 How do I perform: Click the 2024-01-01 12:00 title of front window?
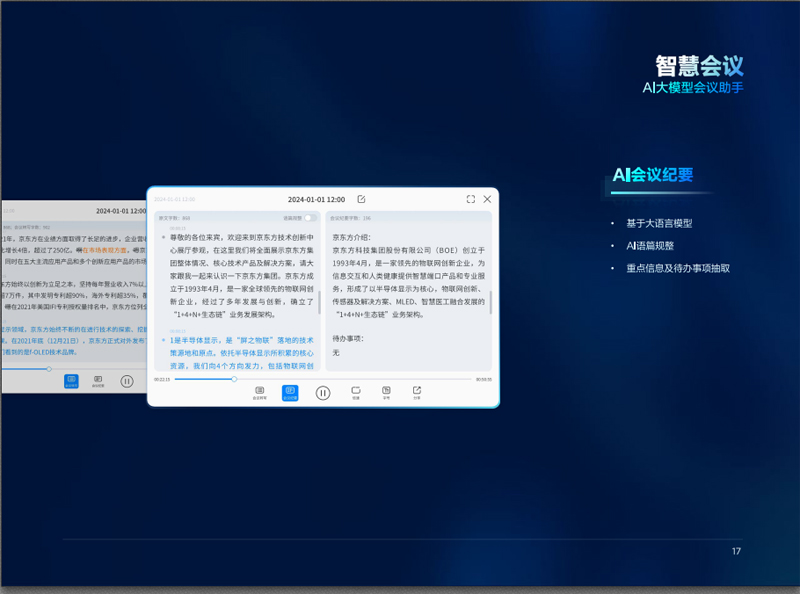click(x=316, y=200)
